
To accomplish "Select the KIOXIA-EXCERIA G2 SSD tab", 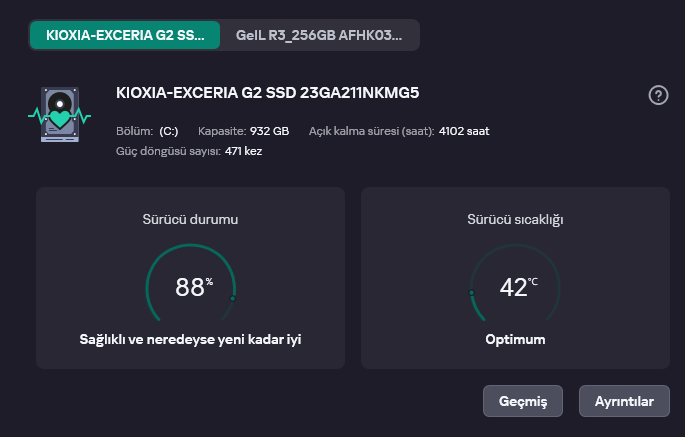I will pyautogui.click(x=125, y=35).
